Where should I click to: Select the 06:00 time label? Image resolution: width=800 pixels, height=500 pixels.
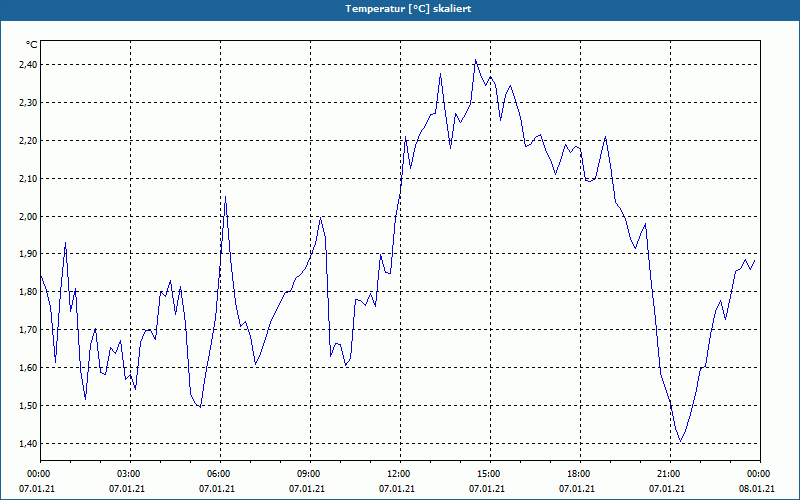220,474
